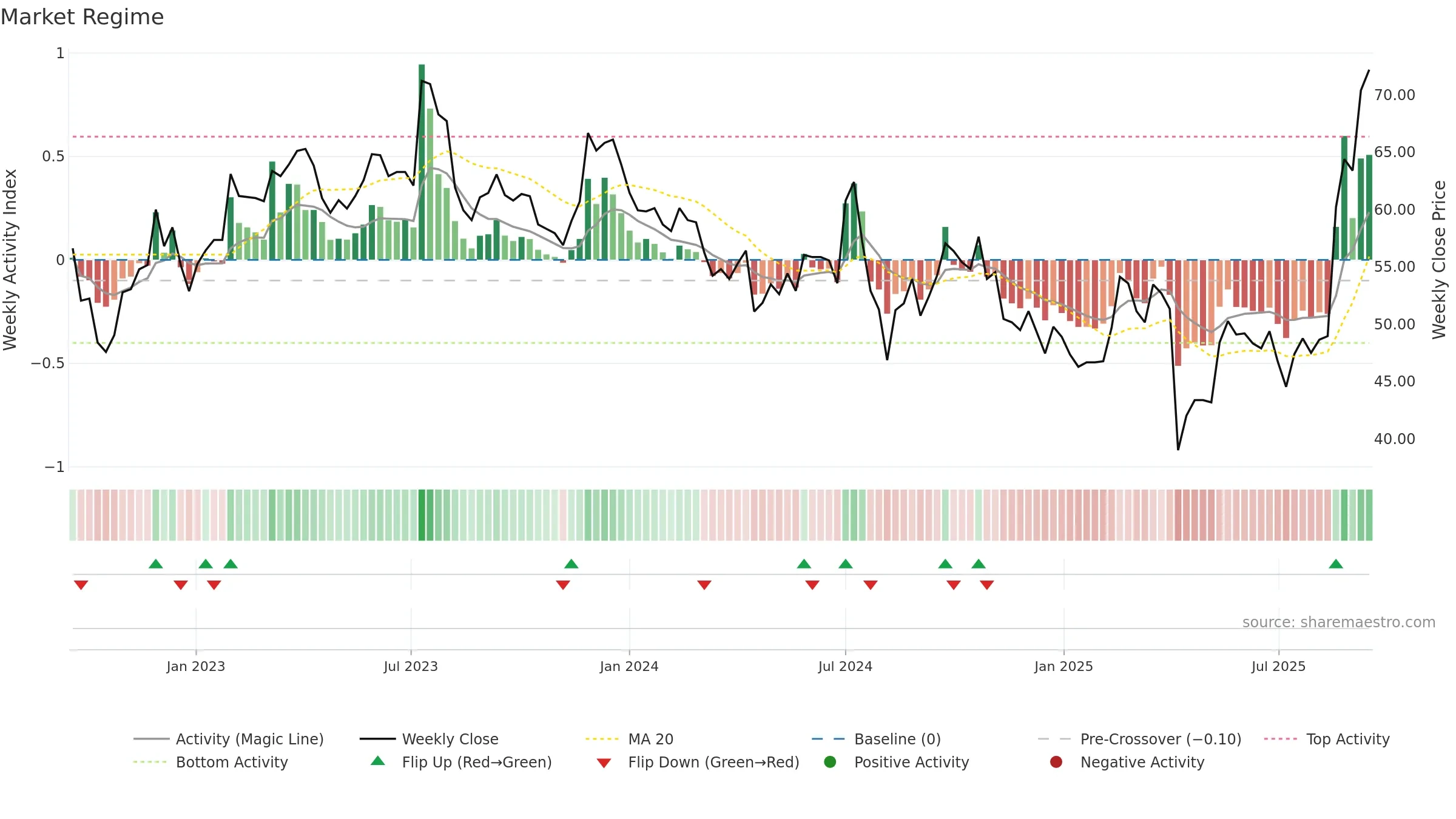Click the deepest red activity bar in spring 2025
The height and width of the screenshot is (819, 1456).
pos(1178,312)
